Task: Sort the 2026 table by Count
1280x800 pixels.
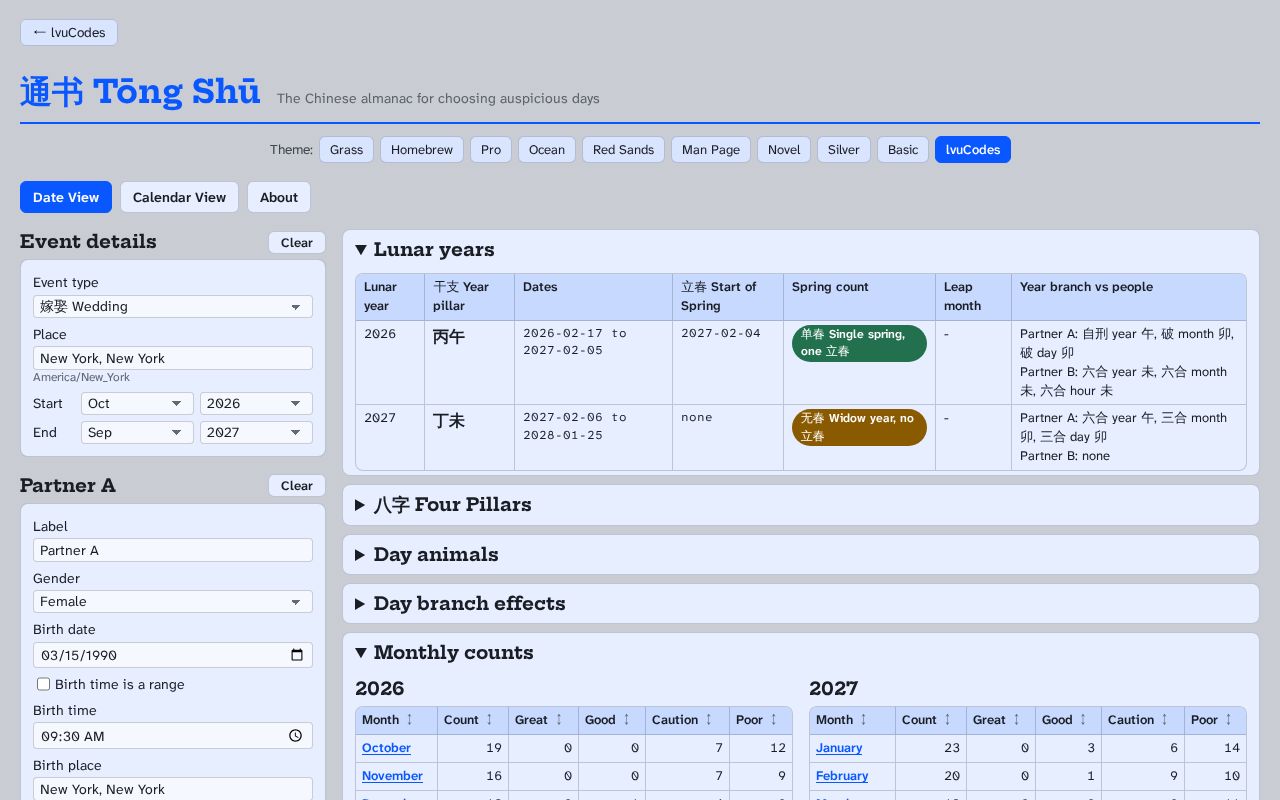Action: [472, 720]
